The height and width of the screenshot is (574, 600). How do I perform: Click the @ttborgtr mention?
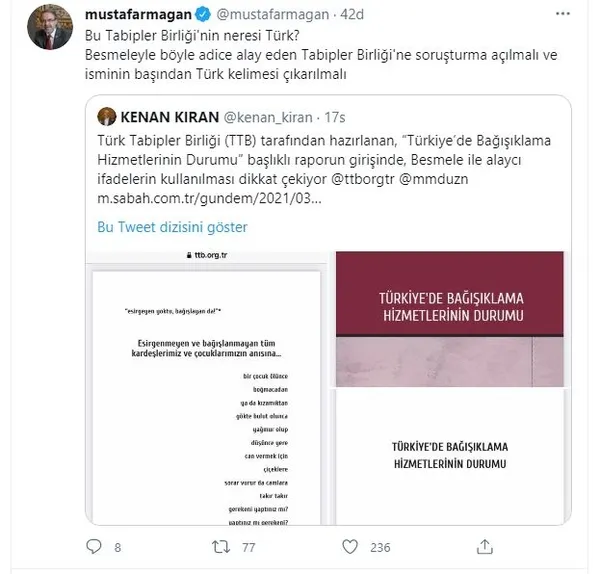pos(362,179)
